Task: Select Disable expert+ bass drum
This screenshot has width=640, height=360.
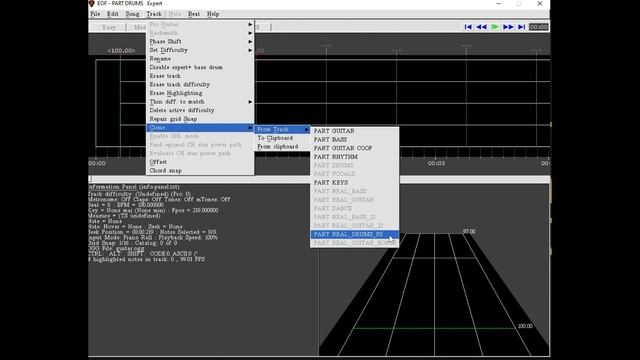Action: click(200, 67)
